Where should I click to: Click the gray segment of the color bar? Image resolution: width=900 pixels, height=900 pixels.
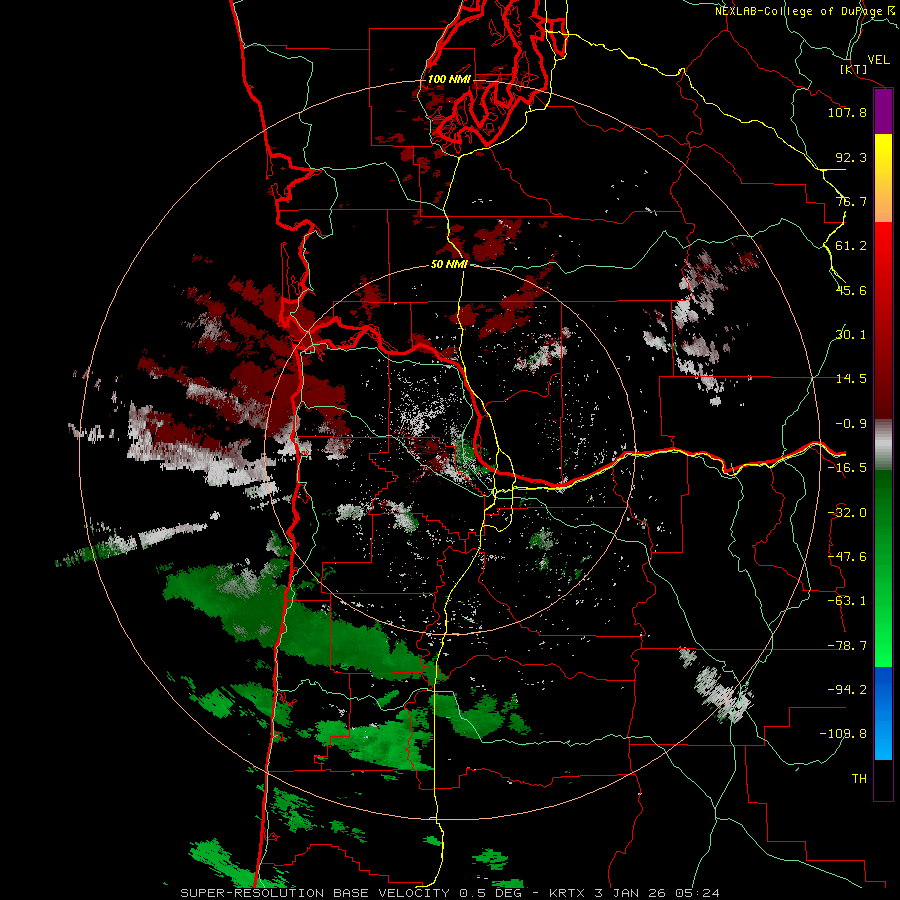click(x=883, y=445)
